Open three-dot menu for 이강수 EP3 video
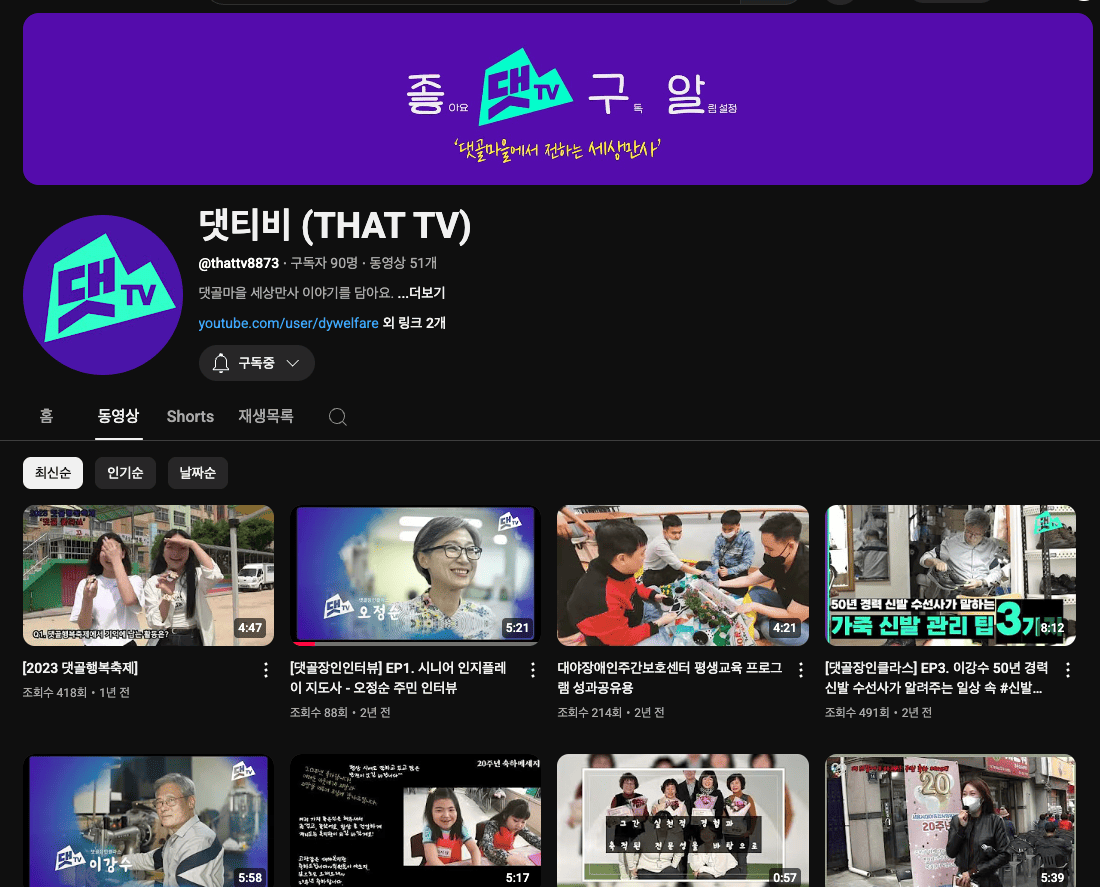 (1068, 670)
